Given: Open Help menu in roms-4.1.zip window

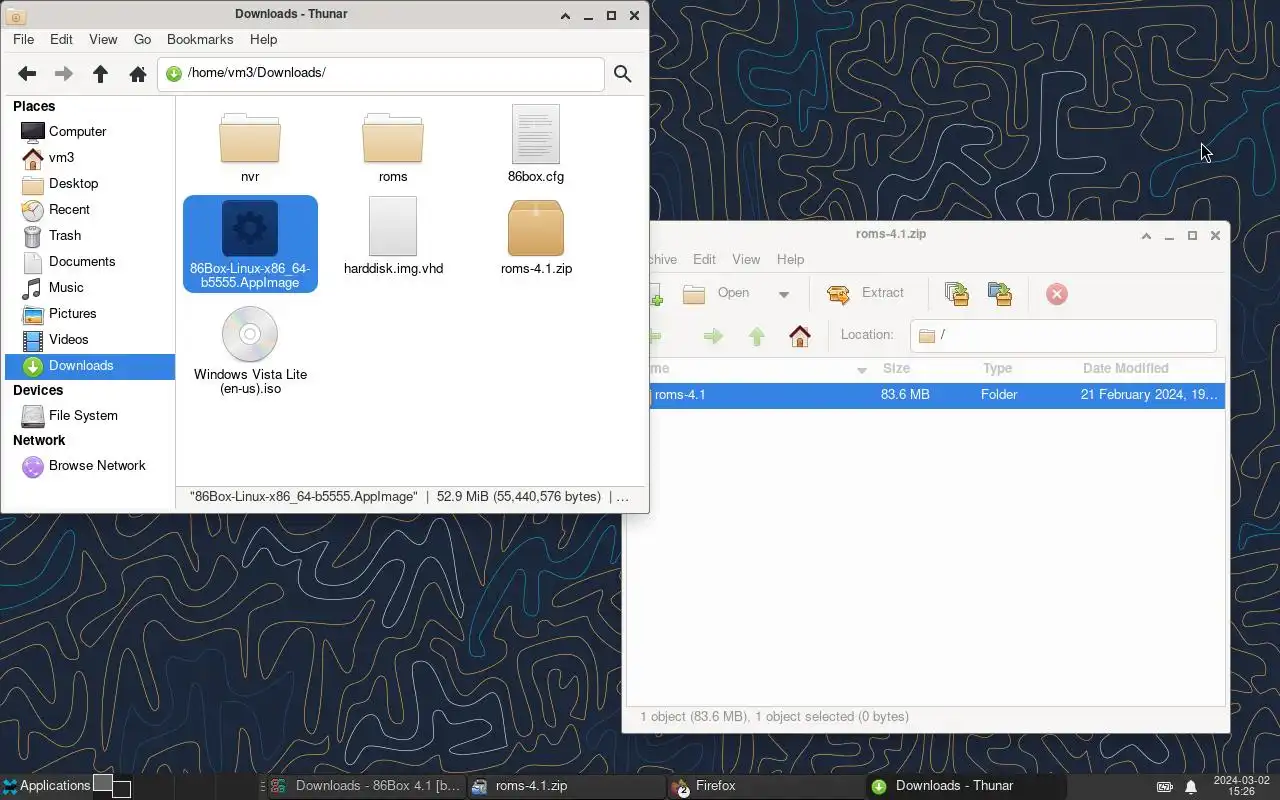Looking at the screenshot, I should tap(790, 259).
